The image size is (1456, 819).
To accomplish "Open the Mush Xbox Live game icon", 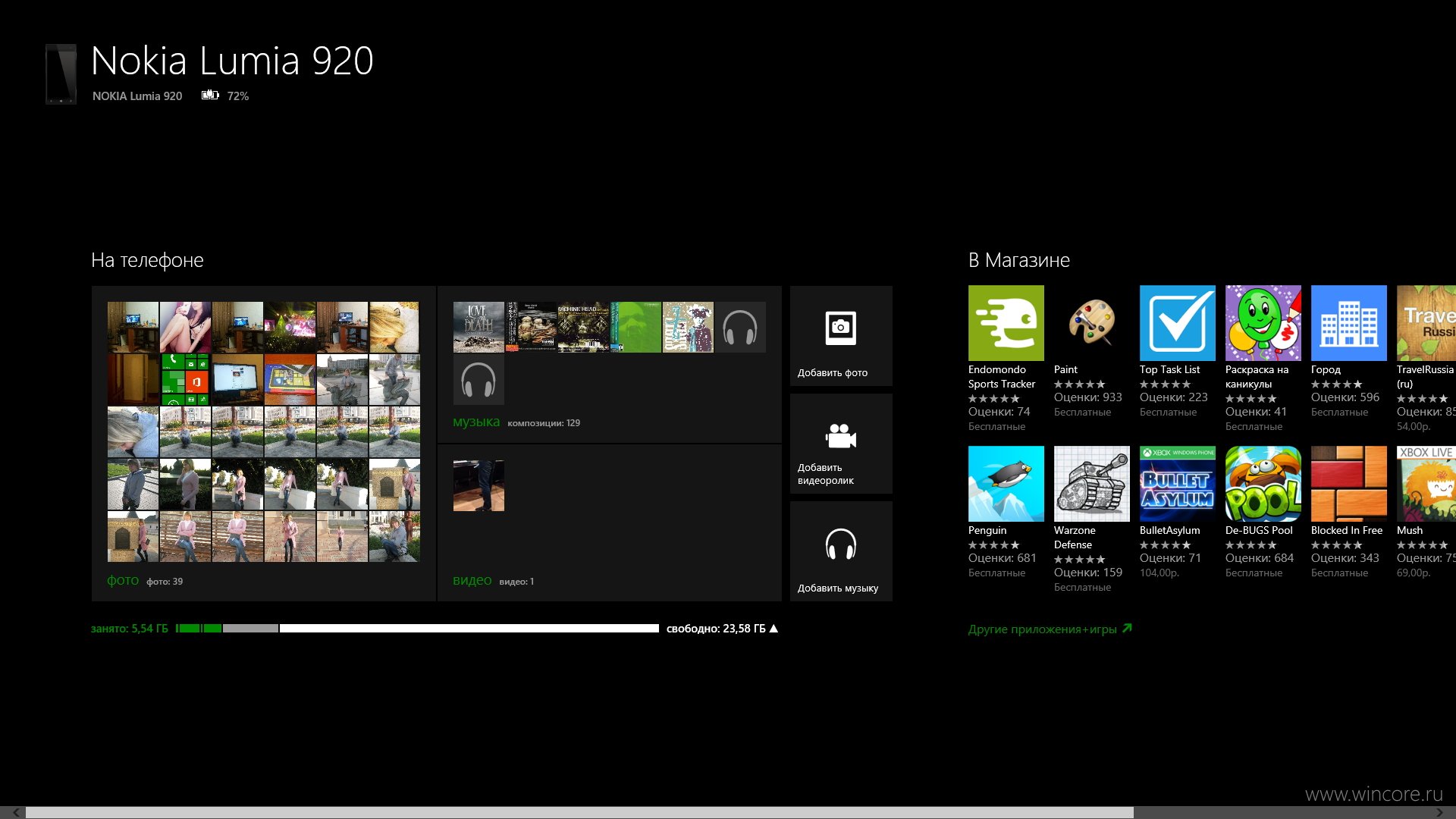I will (1426, 484).
